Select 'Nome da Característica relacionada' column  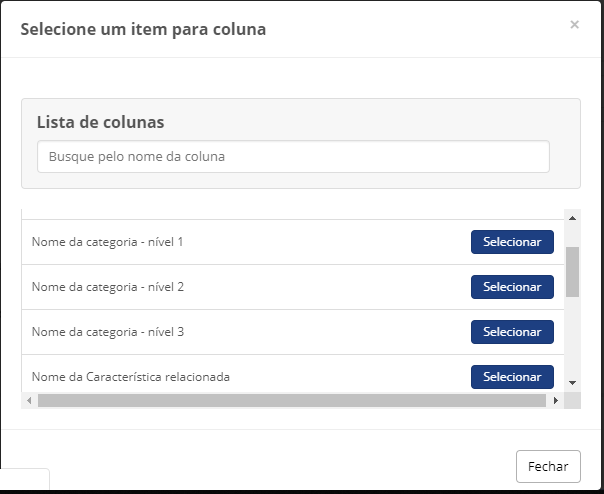click(512, 377)
